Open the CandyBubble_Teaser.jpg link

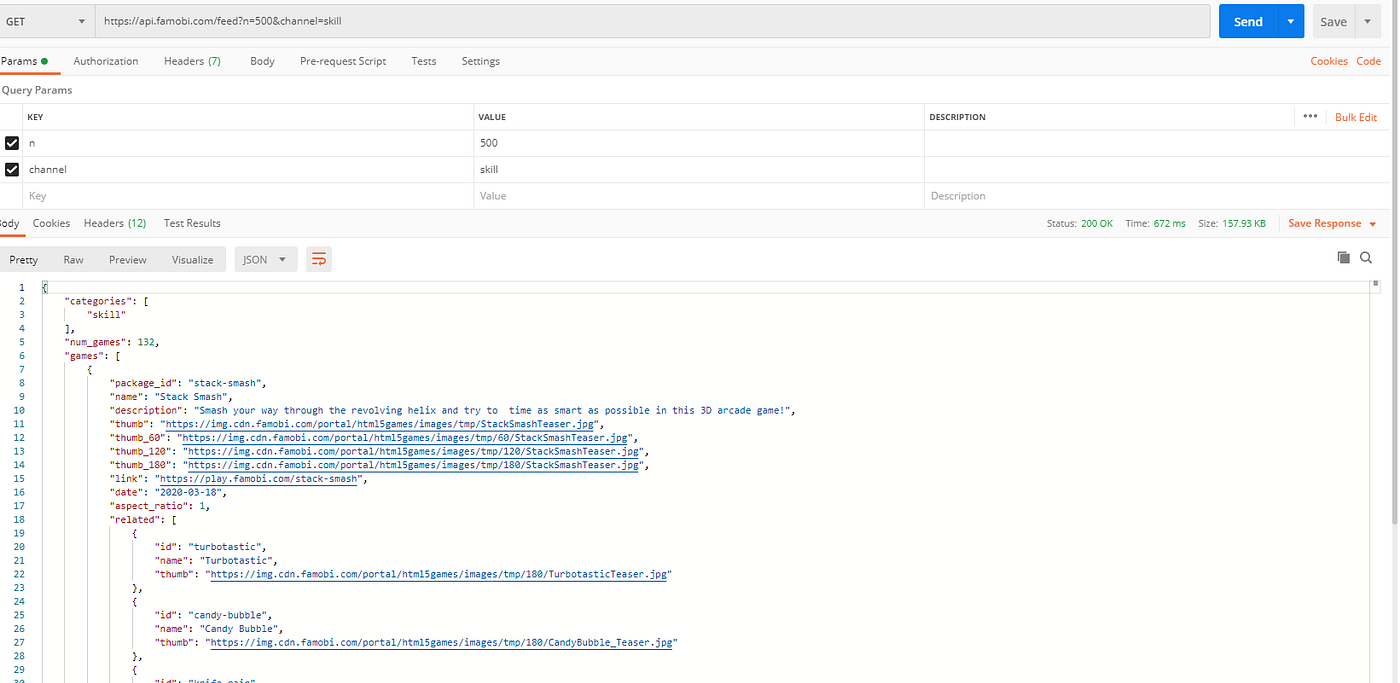(x=440, y=642)
